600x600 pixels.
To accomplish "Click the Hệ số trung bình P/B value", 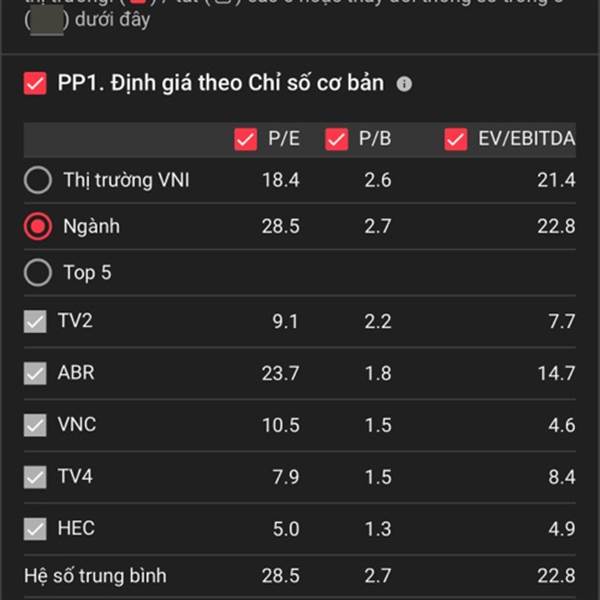I will point(378,576).
